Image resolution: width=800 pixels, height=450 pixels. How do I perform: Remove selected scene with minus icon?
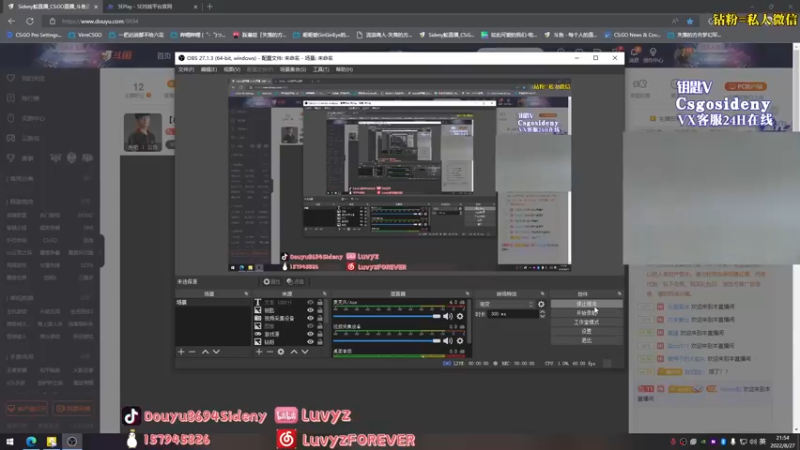click(192, 352)
